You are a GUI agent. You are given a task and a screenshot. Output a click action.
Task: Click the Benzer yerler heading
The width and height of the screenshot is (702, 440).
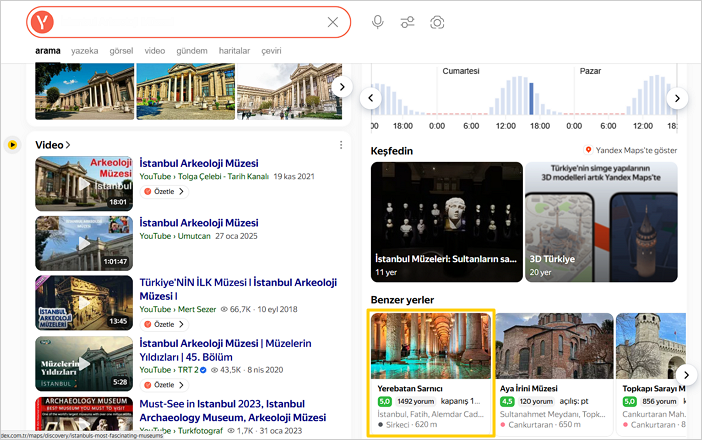[x=402, y=300]
